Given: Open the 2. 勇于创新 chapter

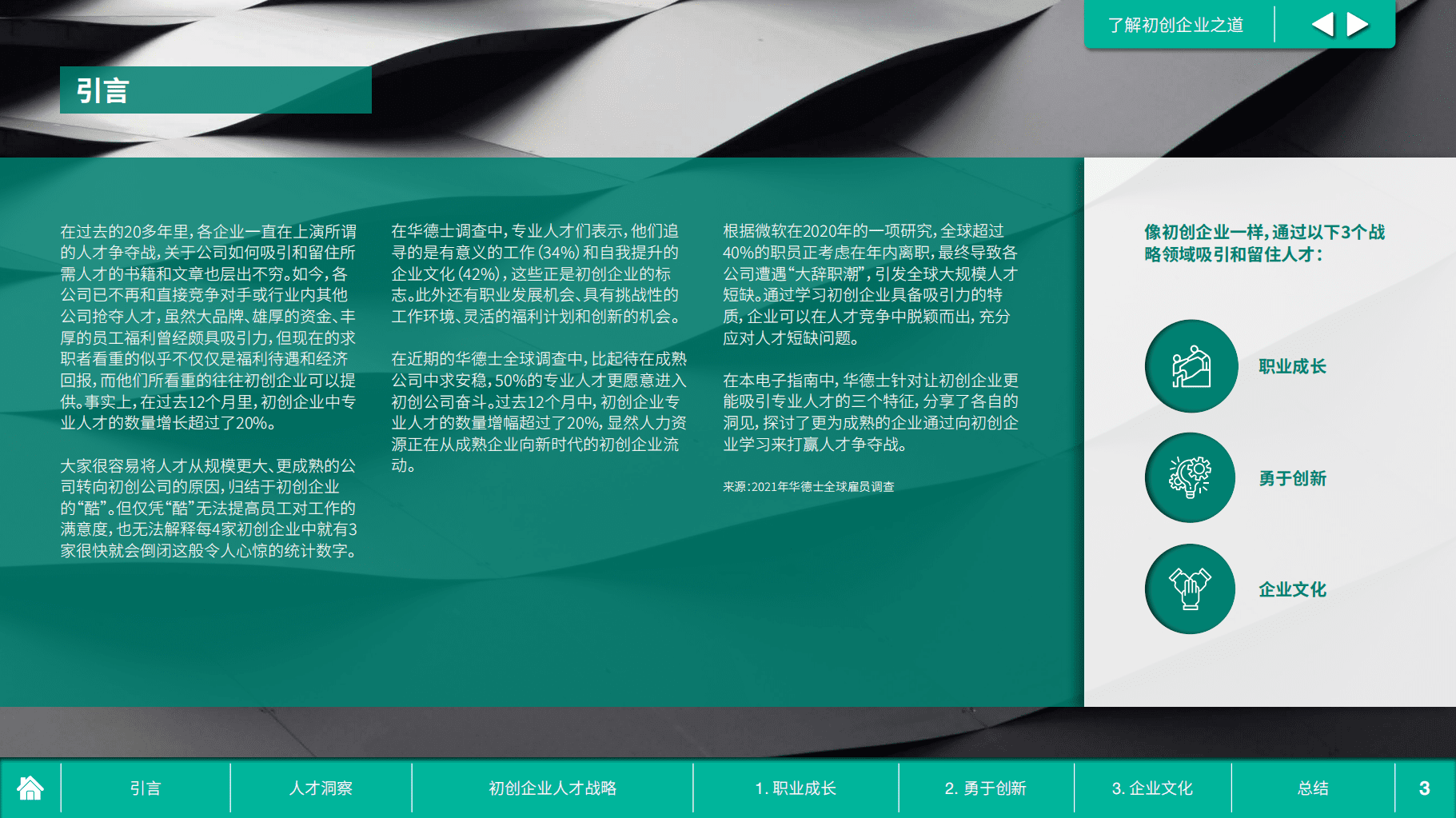Looking at the screenshot, I should (x=986, y=788).
